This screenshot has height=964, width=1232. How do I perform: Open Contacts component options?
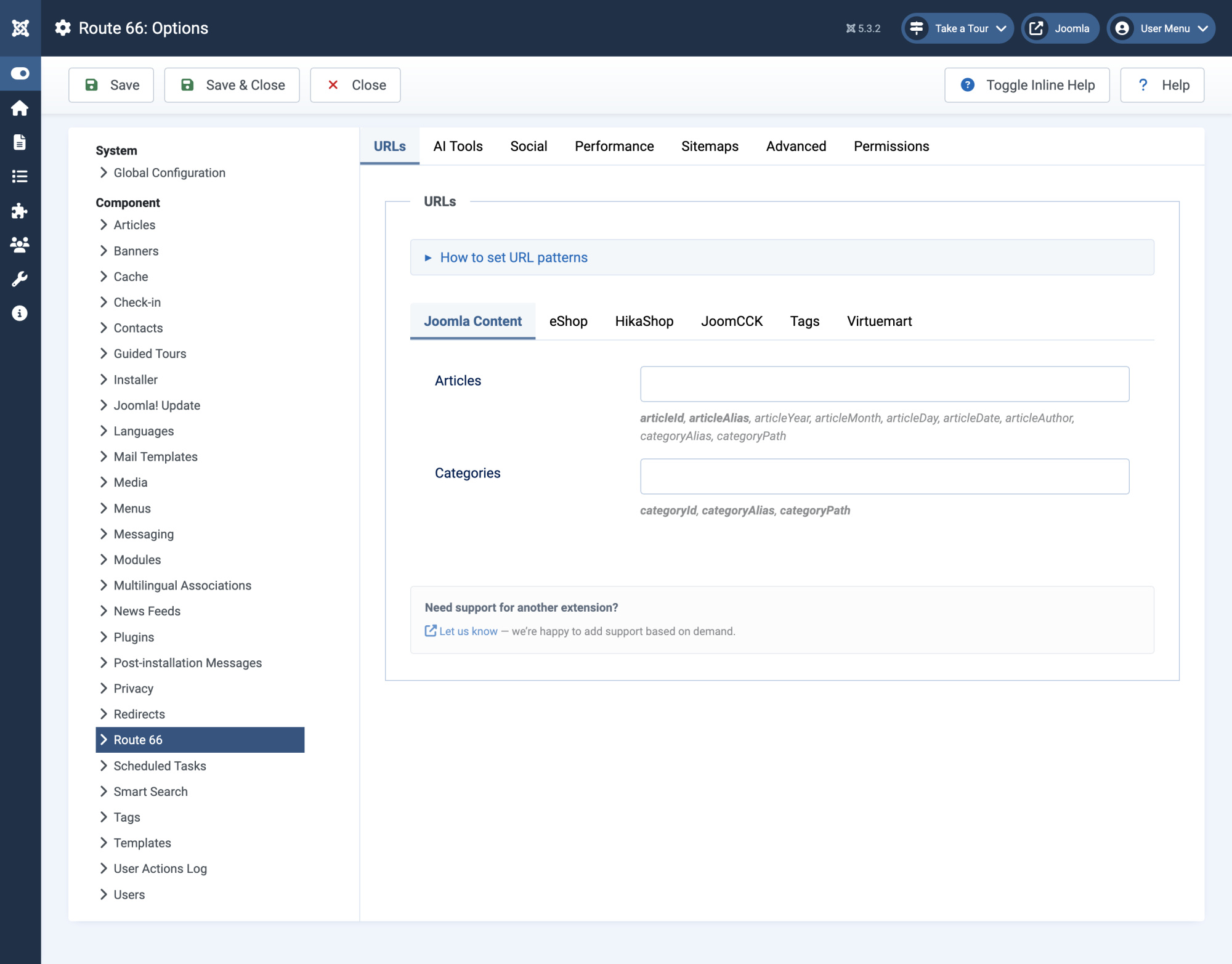pyautogui.click(x=138, y=328)
